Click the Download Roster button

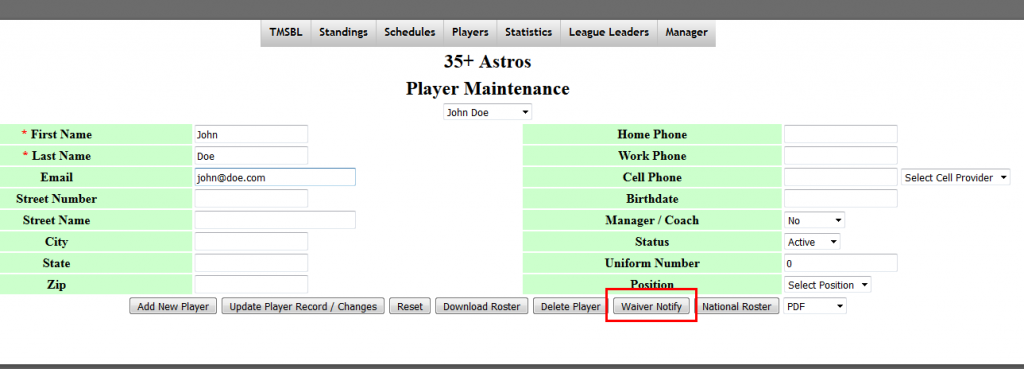pyautogui.click(x=482, y=307)
